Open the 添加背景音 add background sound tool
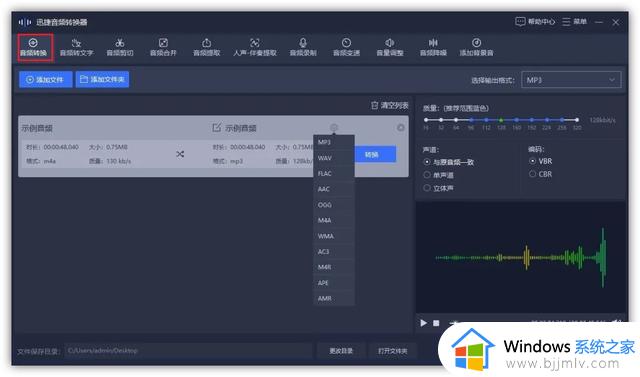Image resolution: width=640 pixels, height=377 pixels. click(x=476, y=47)
